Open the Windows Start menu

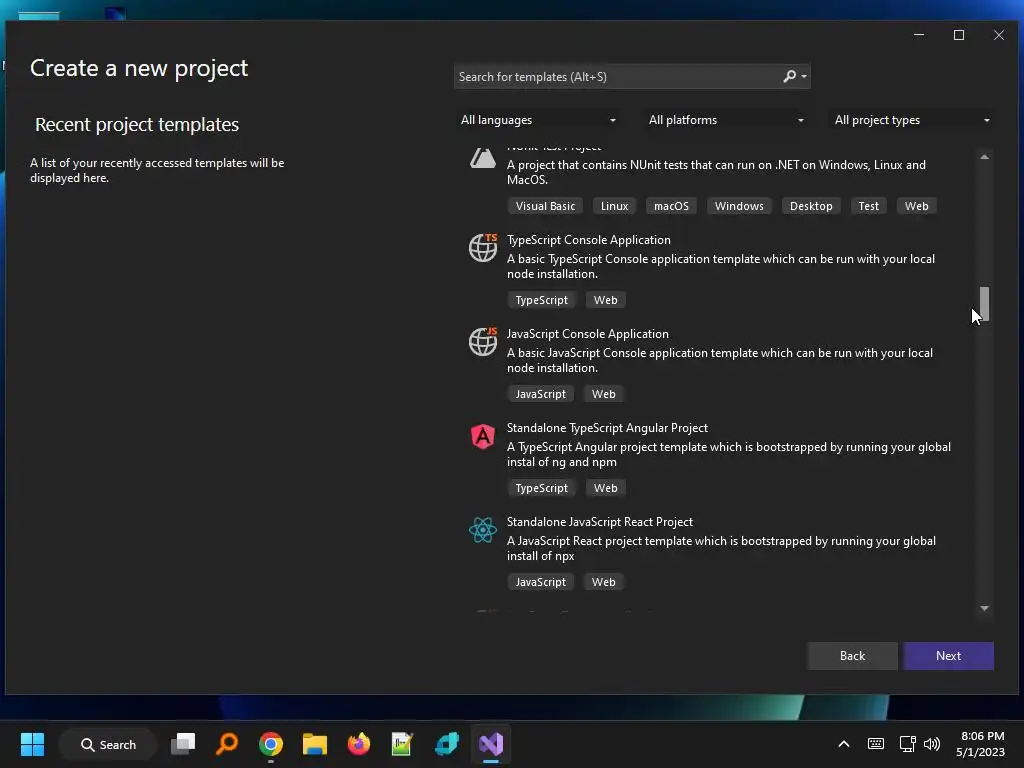(32, 744)
